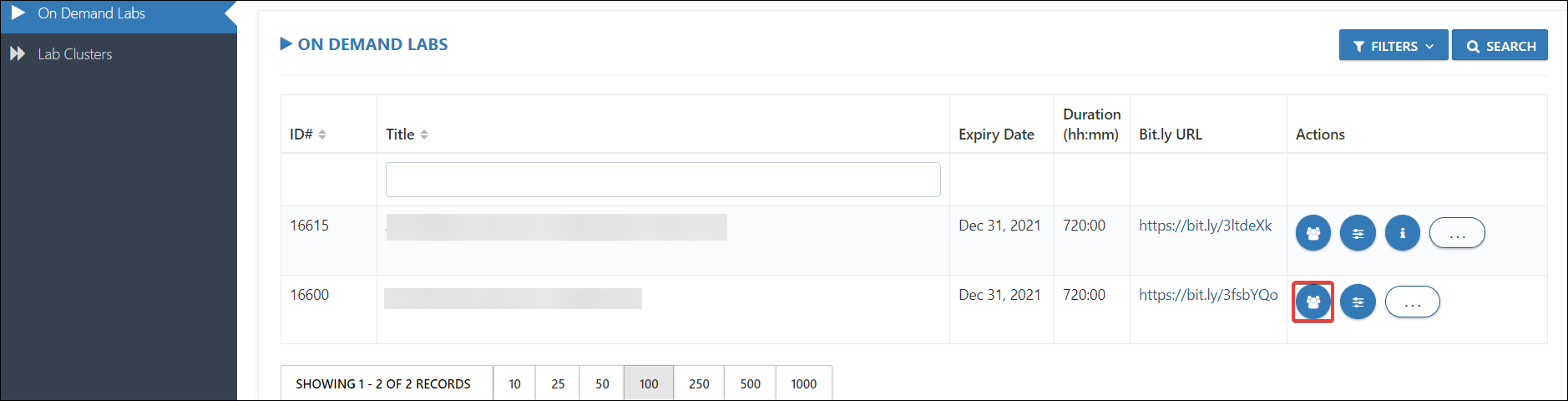The height and width of the screenshot is (401, 1568).
Task: Open users icon for lab 16600
Action: 1313,302
